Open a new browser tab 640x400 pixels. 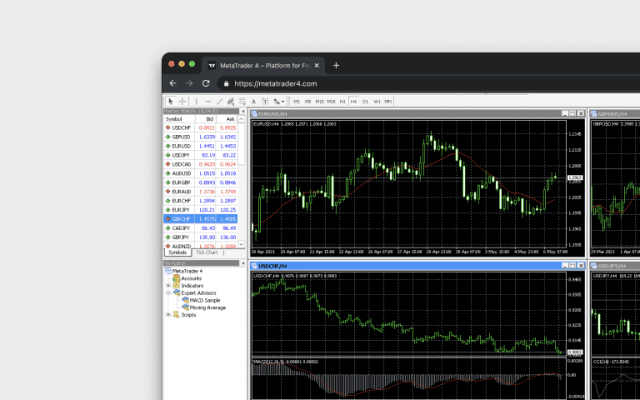[x=336, y=65]
